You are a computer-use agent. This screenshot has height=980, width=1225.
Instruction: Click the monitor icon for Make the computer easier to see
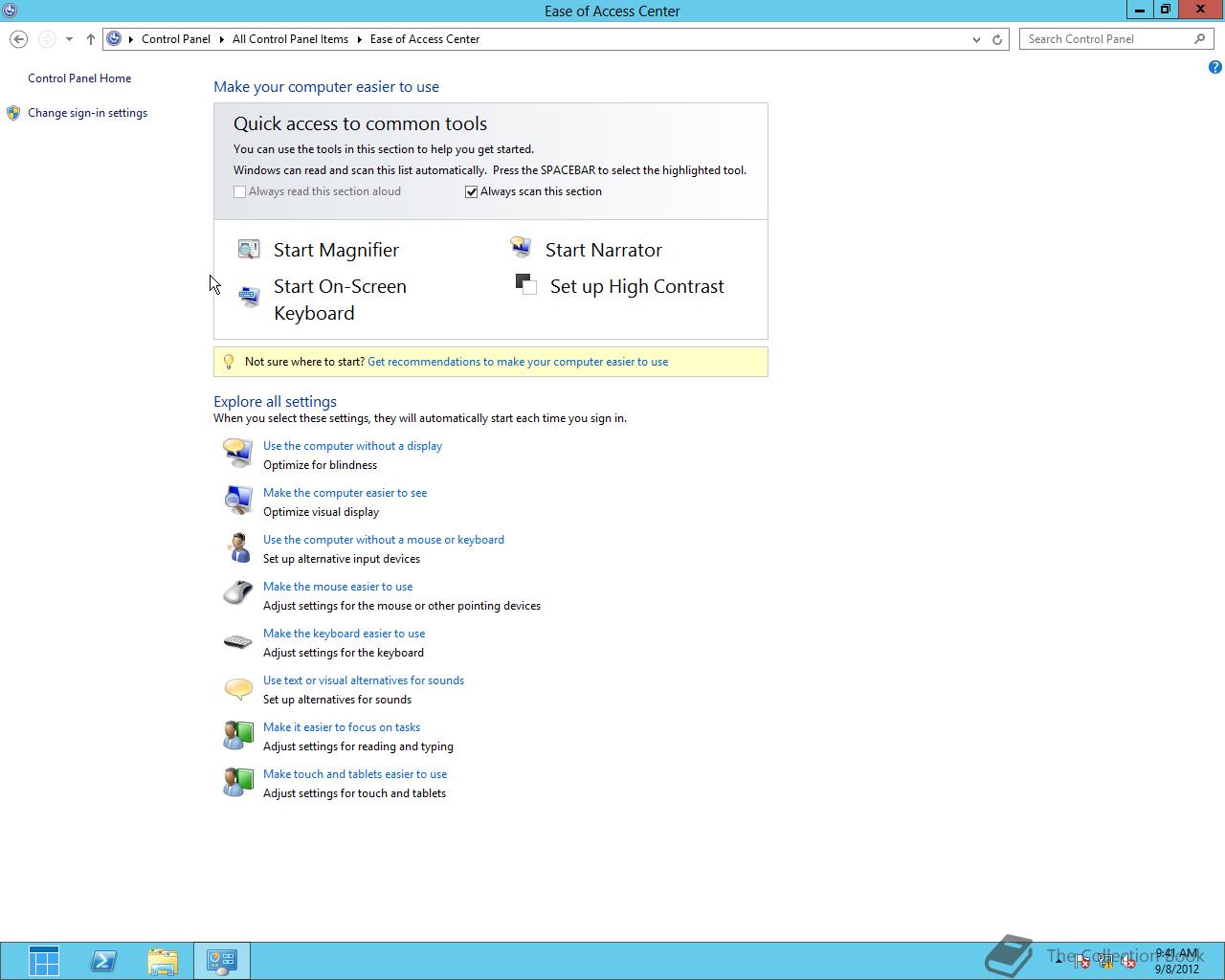237,500
